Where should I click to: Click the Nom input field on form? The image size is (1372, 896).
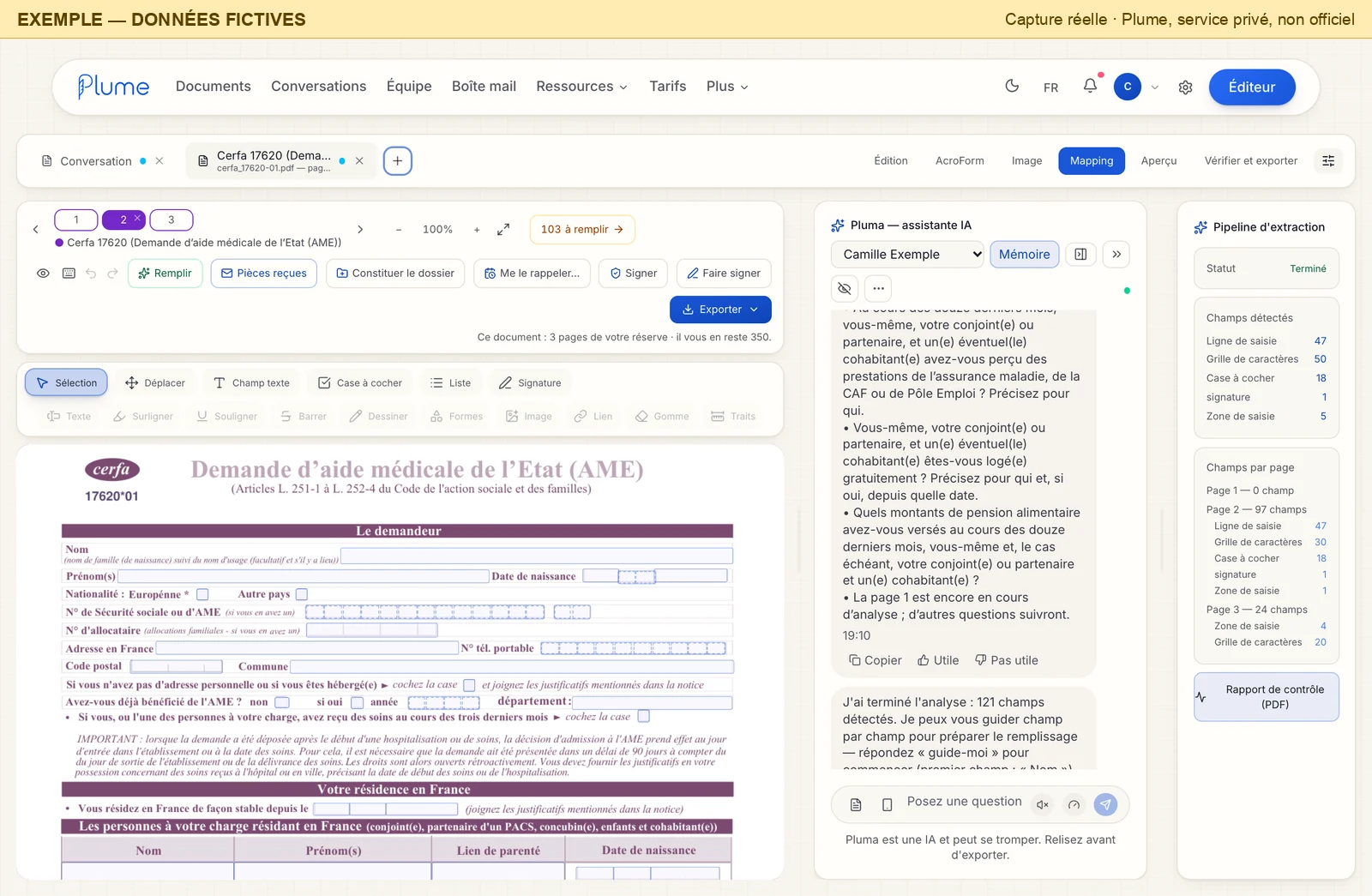(x=537, y=556)
